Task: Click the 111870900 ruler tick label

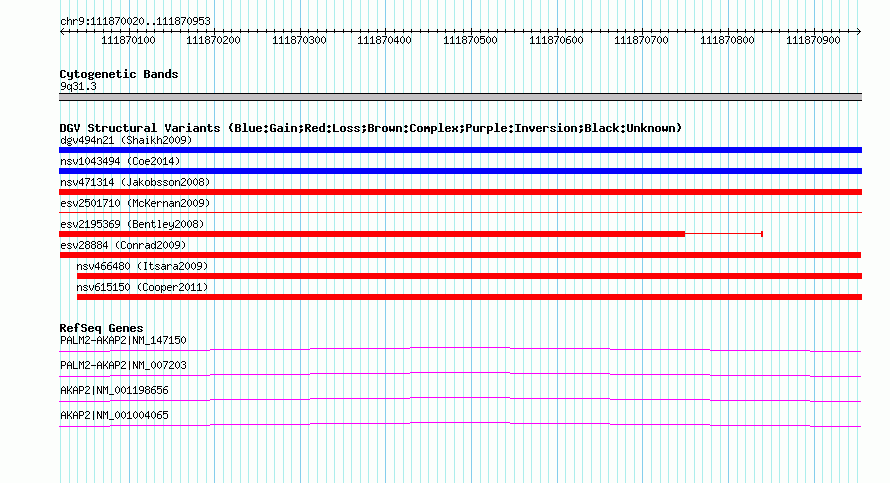Action: 813,40
